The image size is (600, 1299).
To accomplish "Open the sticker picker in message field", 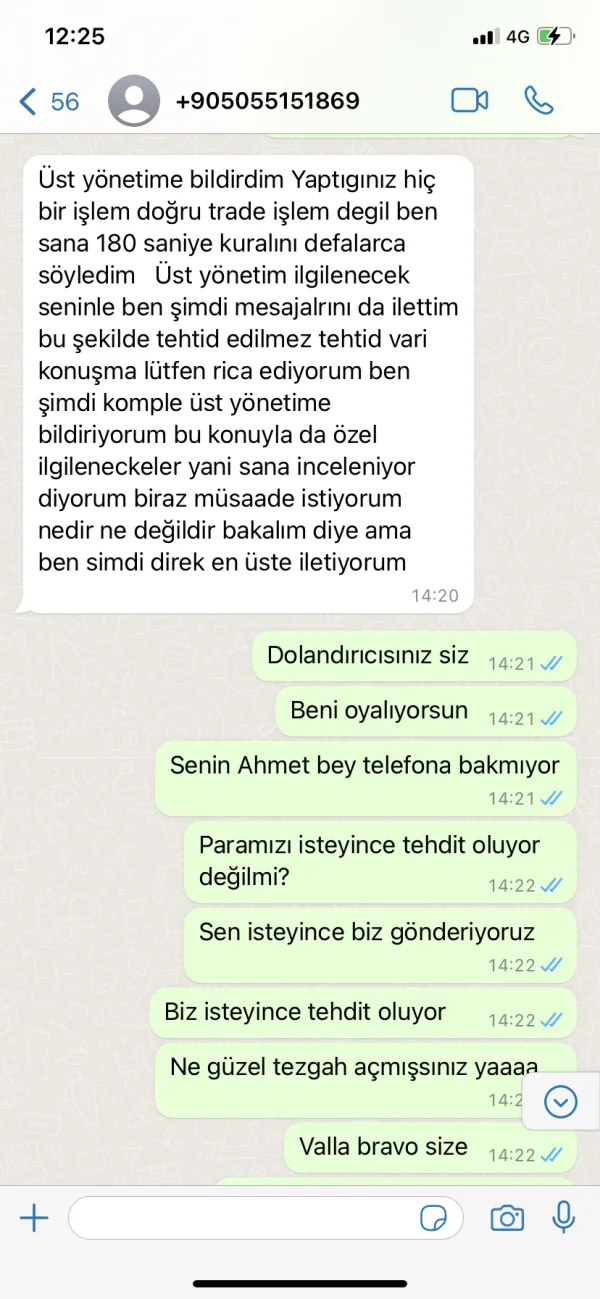I will point(434,1217).
